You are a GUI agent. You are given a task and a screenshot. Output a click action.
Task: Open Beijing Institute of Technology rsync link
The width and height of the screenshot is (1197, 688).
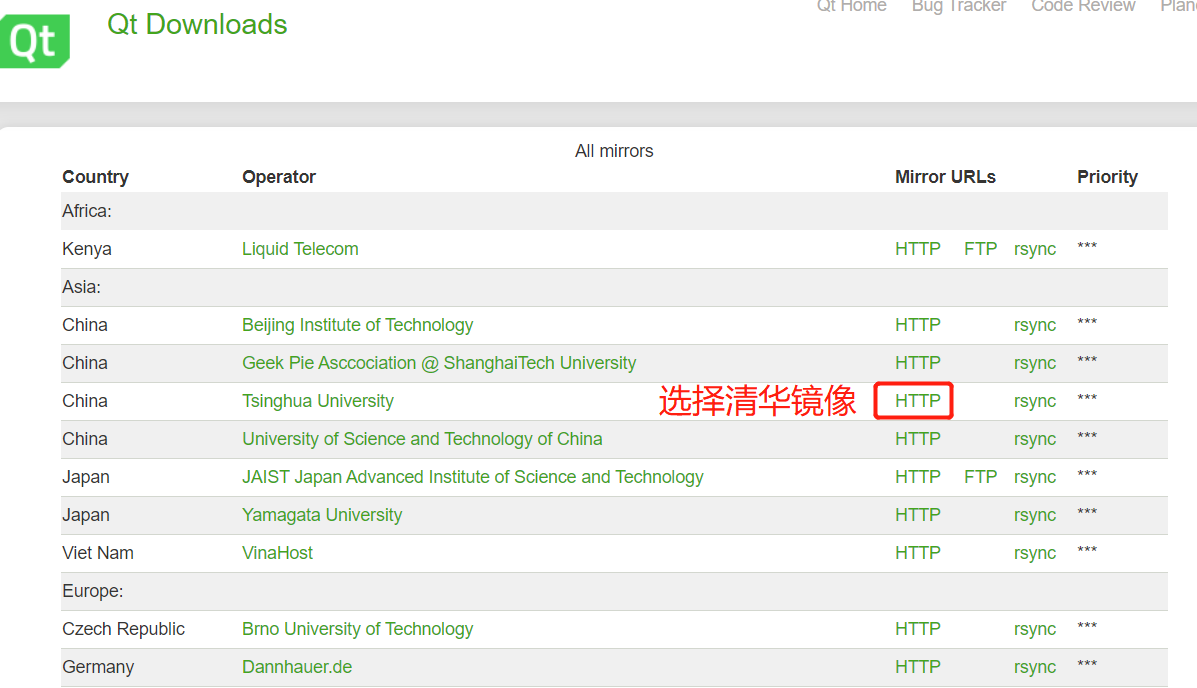click(x=1034, y=325)
